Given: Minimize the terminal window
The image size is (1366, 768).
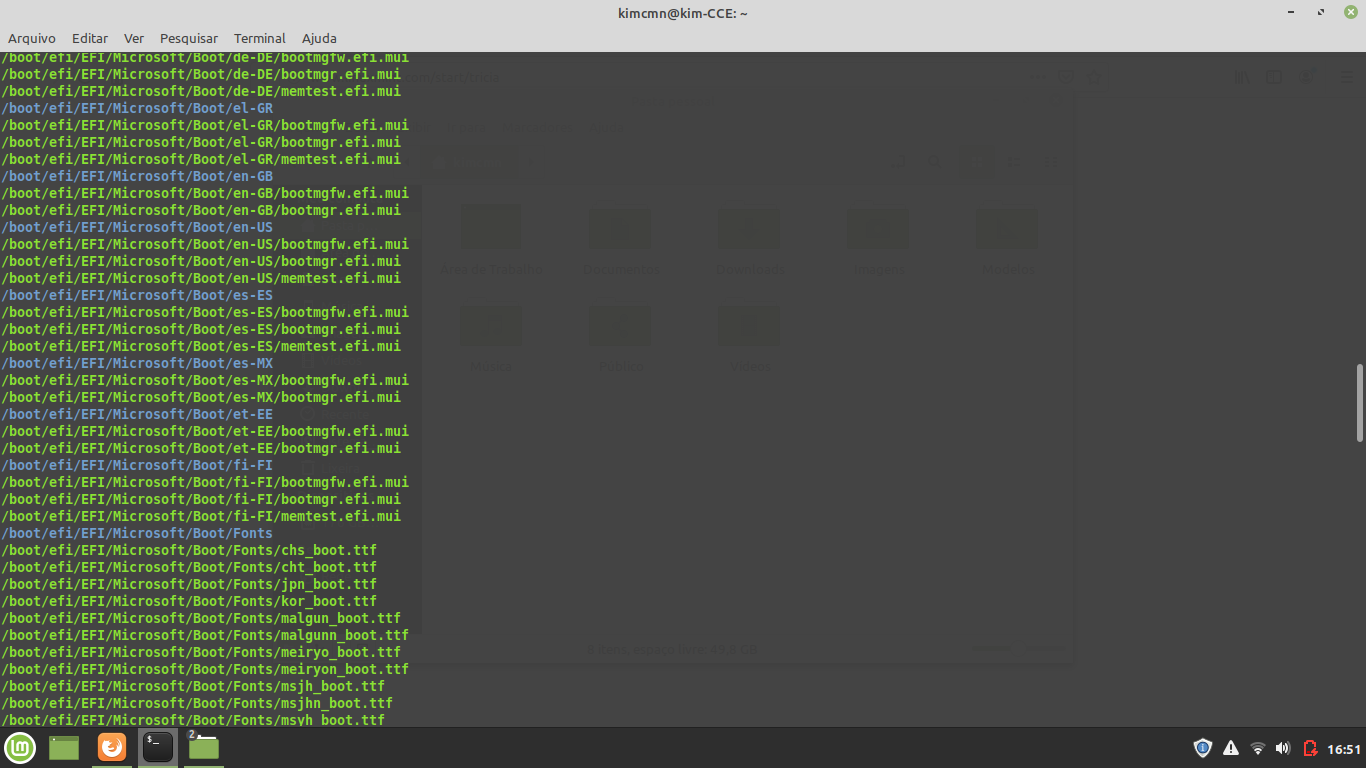Looking at the screenshot, I should coord(1293,12).
